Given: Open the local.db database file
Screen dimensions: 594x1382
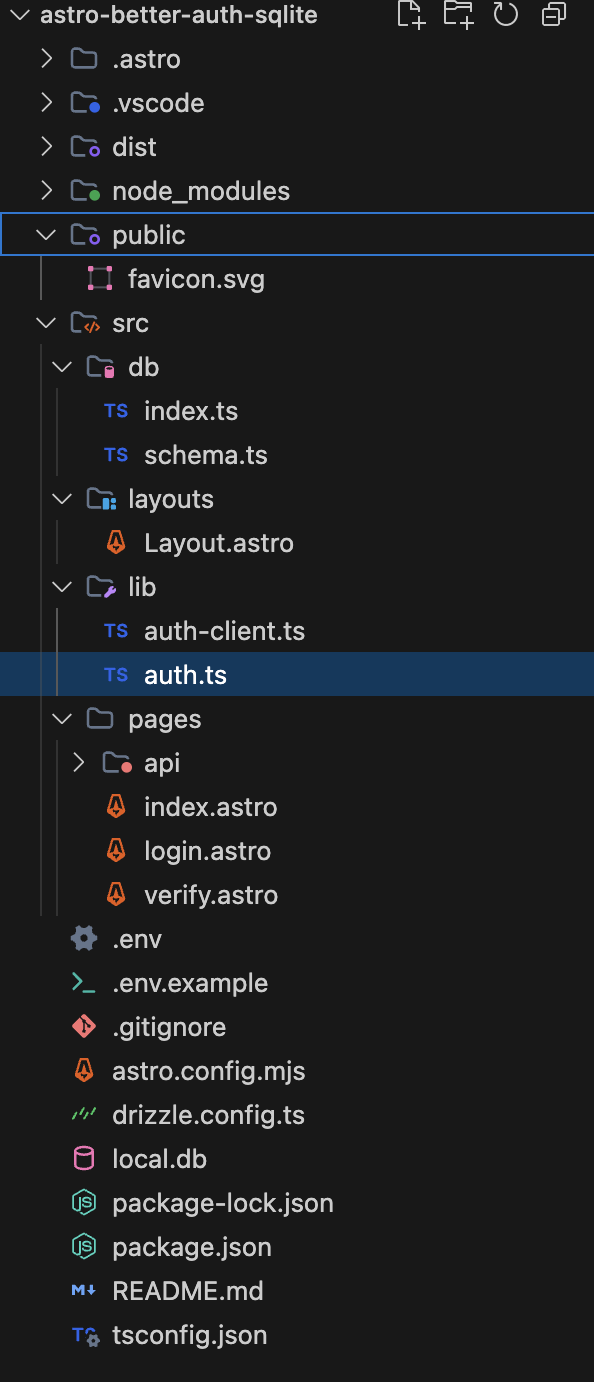Looking at the screenshot, I should pyautogui.click(x=156, y=1158).
